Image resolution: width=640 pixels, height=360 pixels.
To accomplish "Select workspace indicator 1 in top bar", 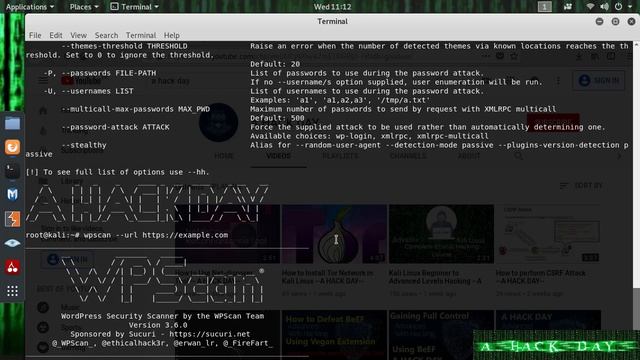I will 544,7.
